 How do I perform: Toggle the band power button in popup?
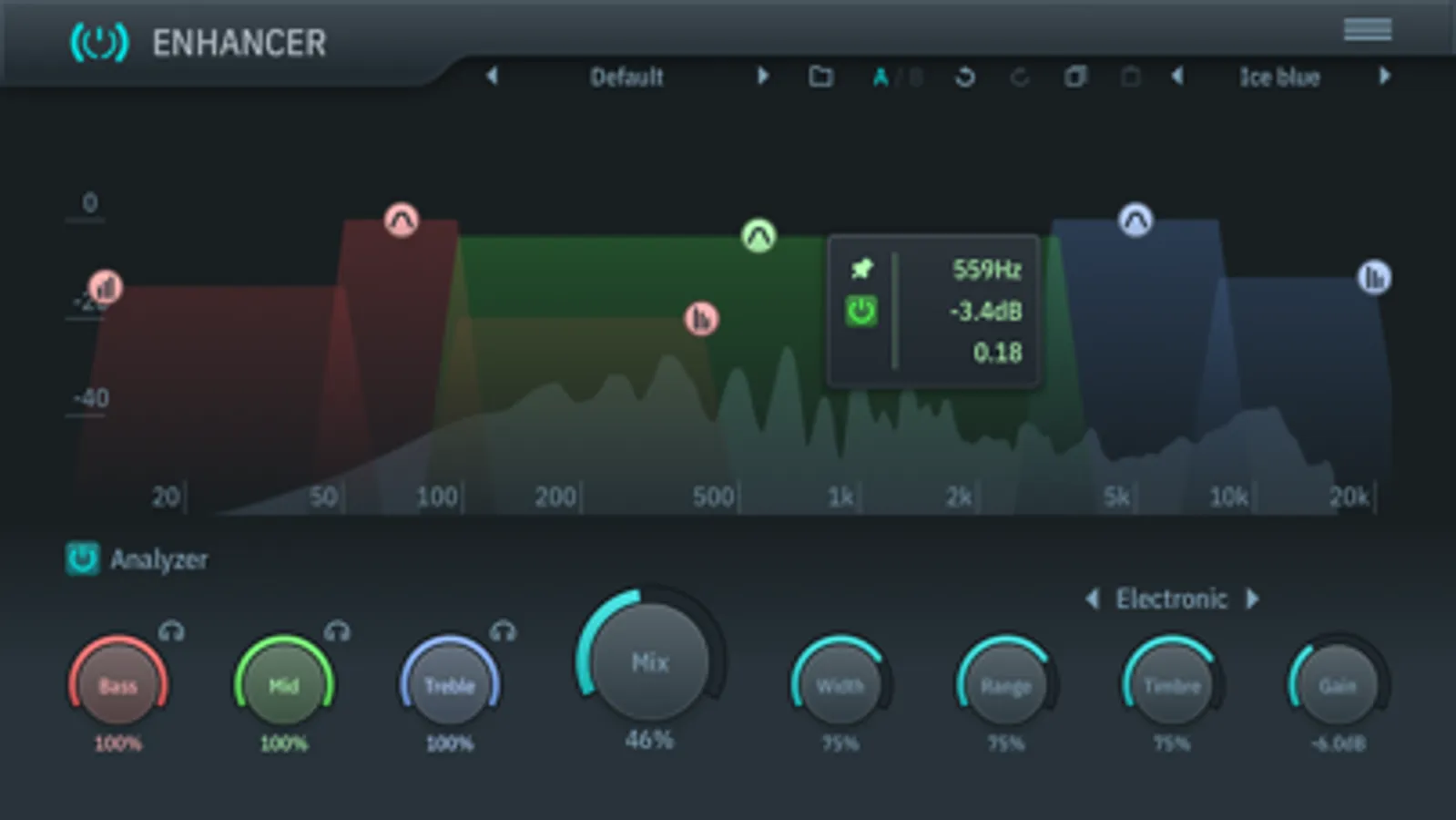click(x=861, y=311)
